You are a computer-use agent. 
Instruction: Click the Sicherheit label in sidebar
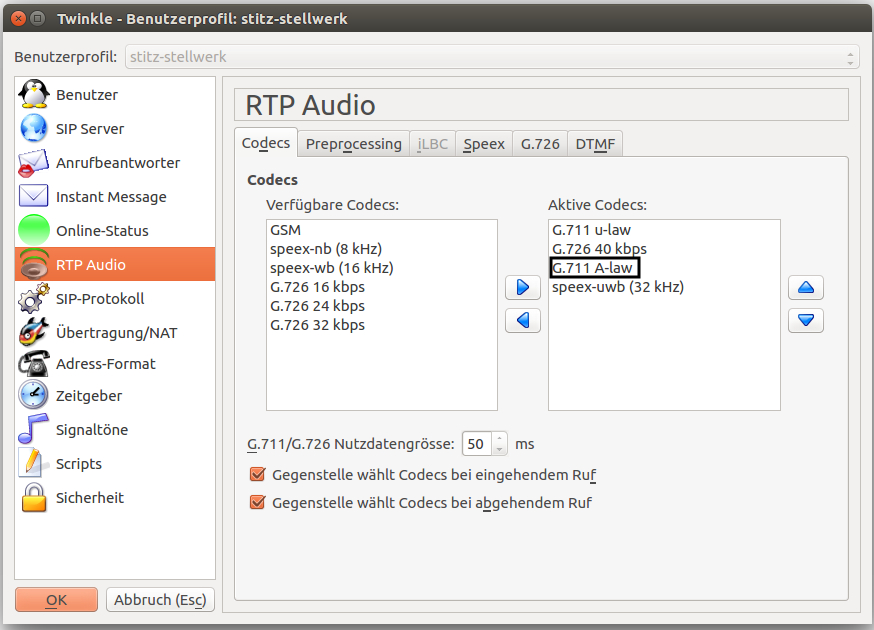[90, 497]
